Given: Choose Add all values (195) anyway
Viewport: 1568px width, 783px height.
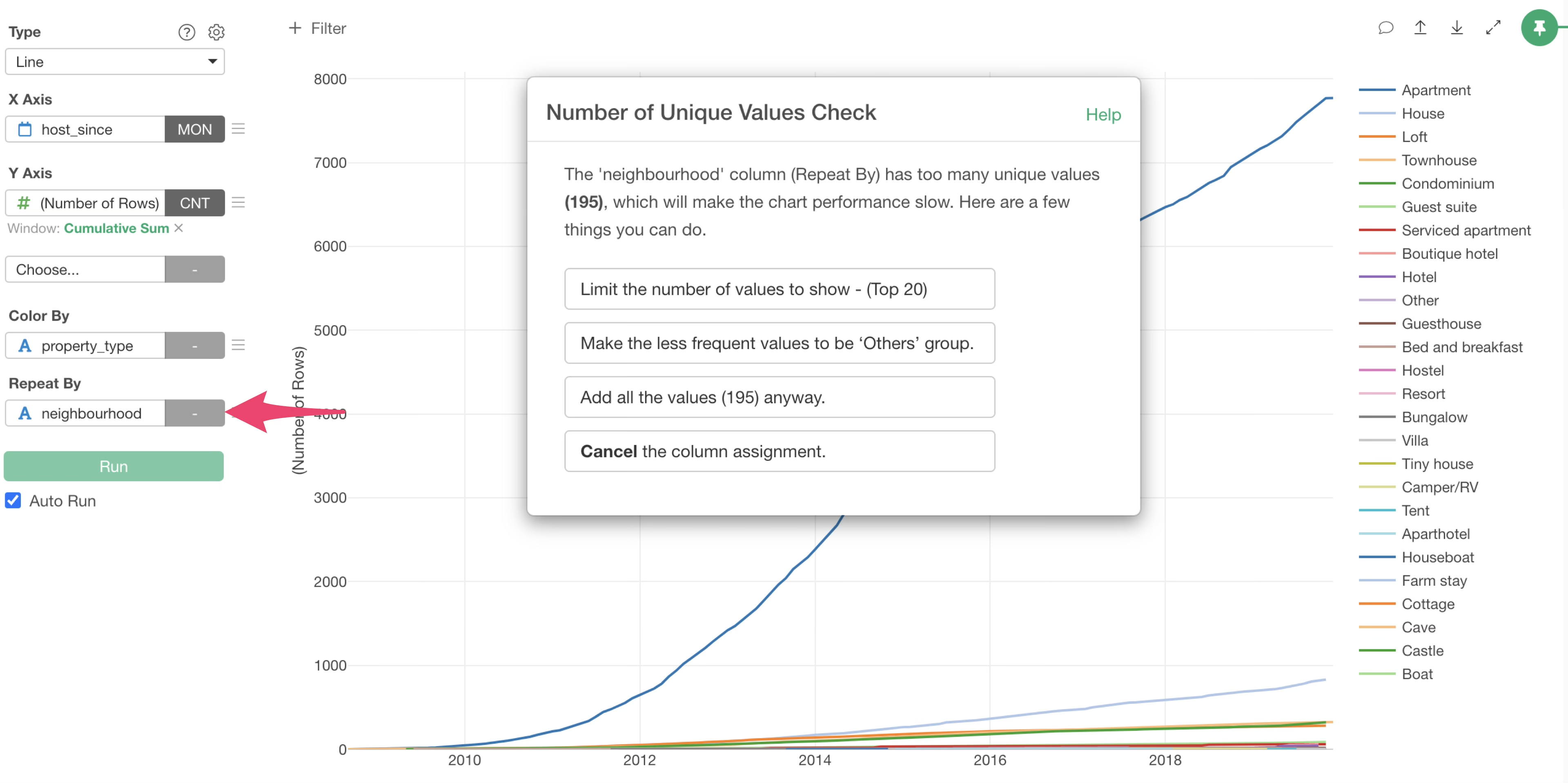Looking at the screenshot, I should coord(779,397).
